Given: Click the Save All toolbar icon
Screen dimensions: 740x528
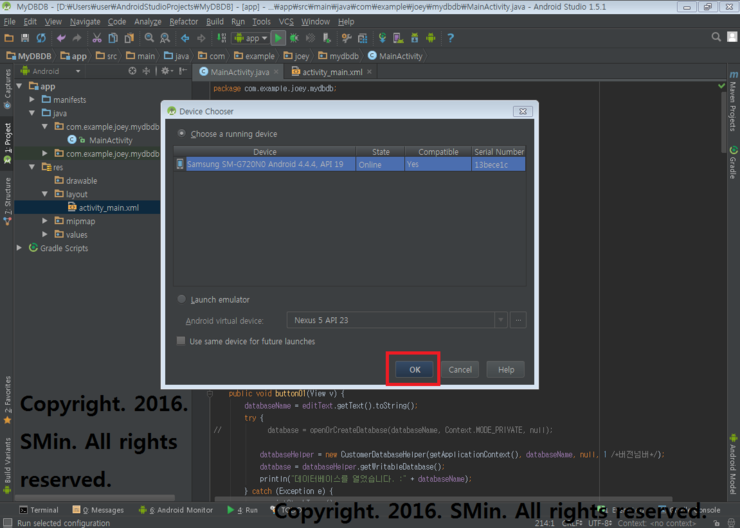Looking at the screenshot, I should click(x=25, y=38).
